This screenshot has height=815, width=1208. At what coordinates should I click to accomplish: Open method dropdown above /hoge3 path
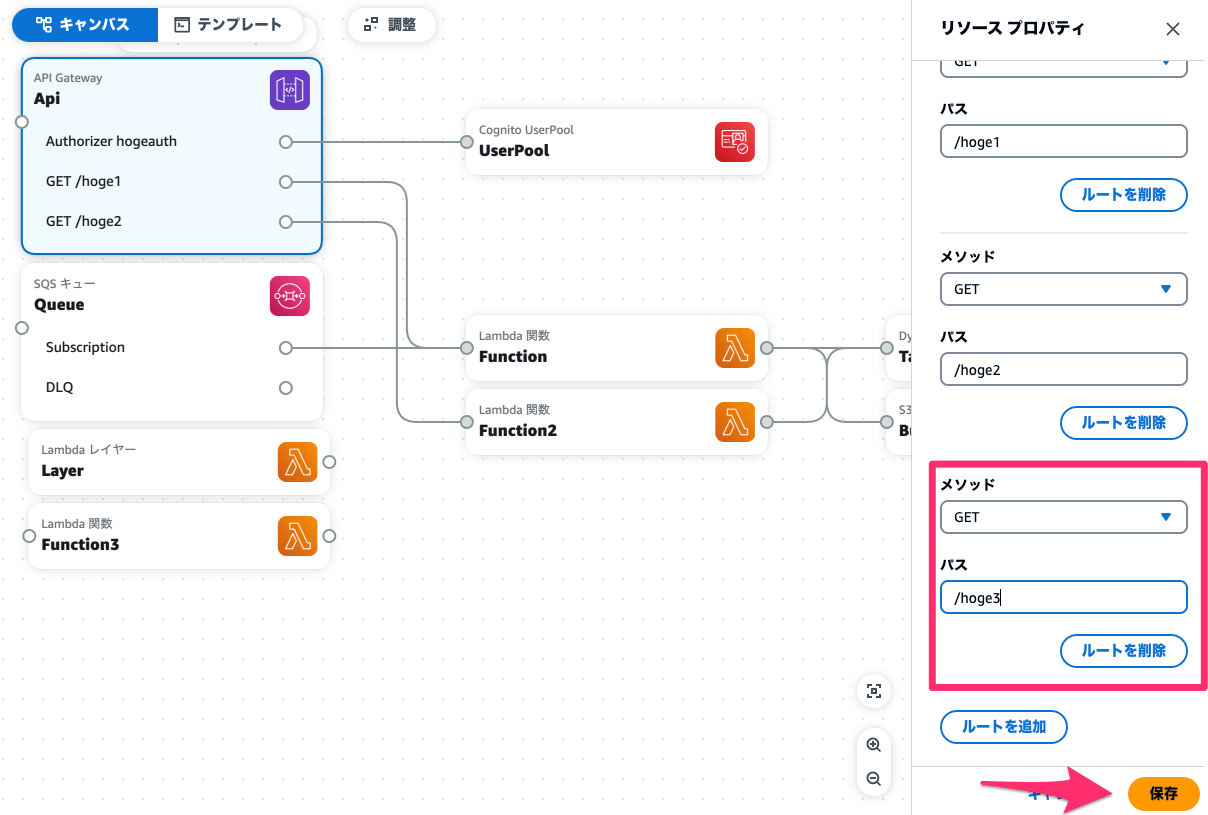pos(1064,517)
